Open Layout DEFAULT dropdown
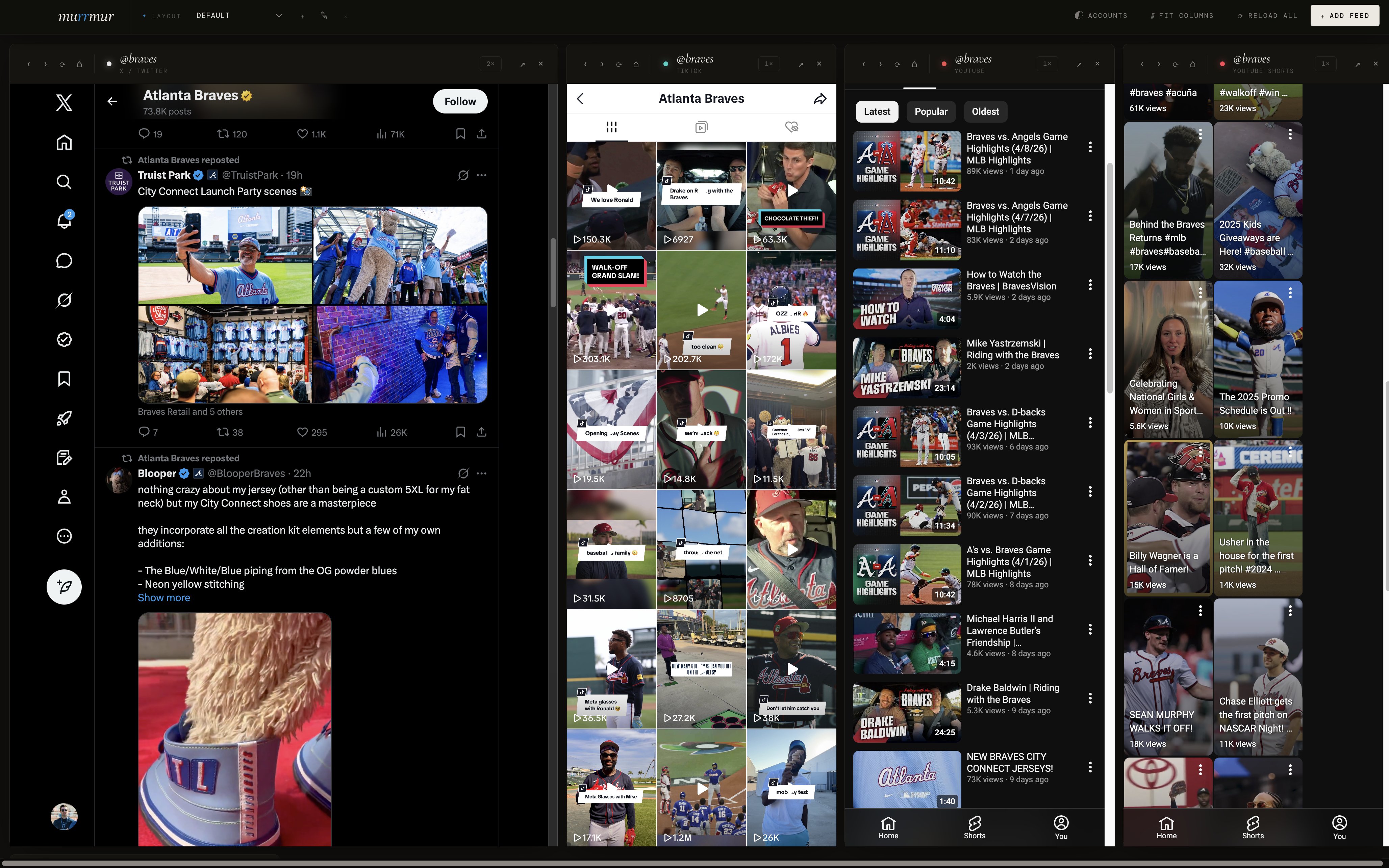 tap(239, 16)
